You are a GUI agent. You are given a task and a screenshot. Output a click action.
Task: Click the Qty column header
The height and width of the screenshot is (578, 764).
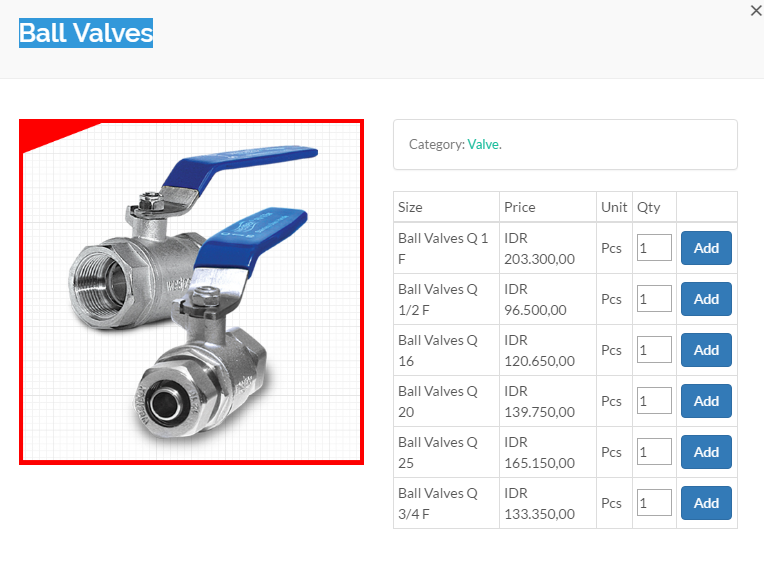[x=649, y=207]
